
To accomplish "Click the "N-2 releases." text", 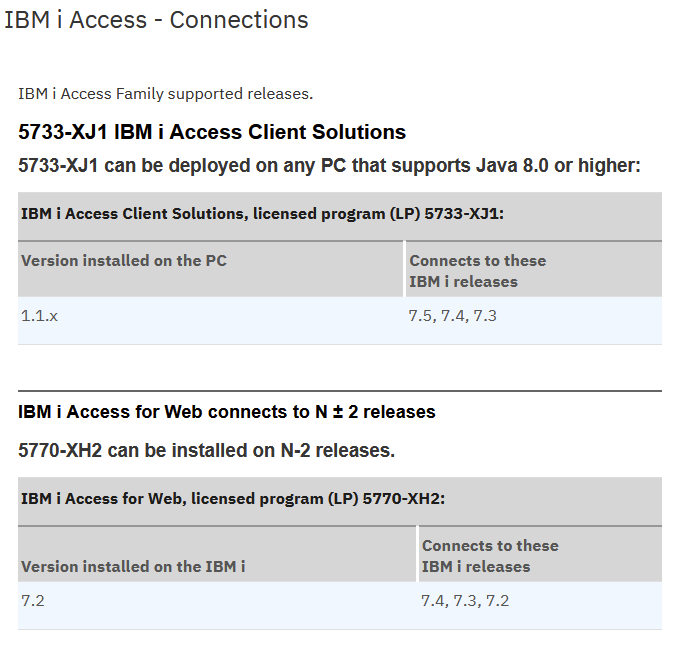I will click(x=341, y=450).
